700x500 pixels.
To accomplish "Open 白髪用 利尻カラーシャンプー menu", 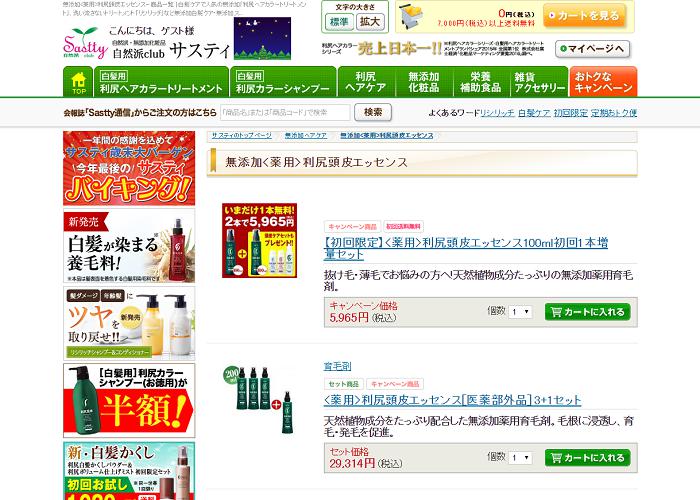I will 283,82.
